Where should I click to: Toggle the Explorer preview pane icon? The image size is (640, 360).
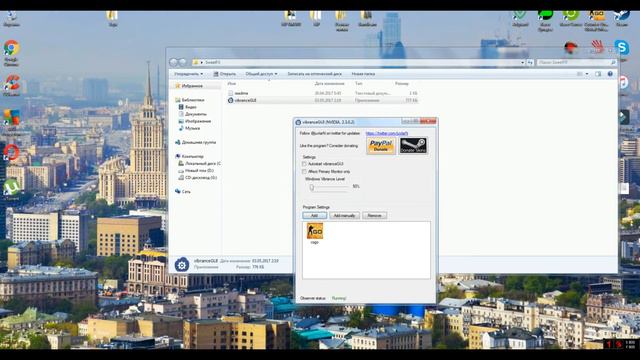598,74
